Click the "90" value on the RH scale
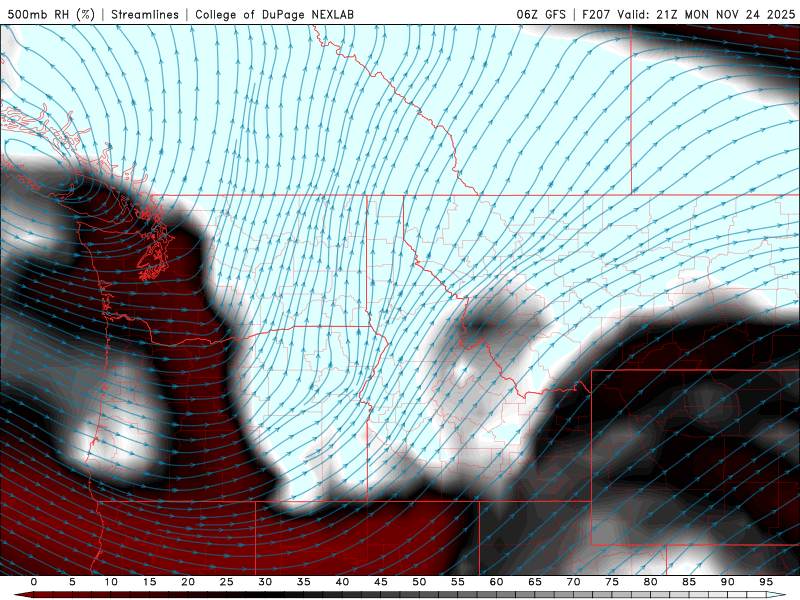This screenshot has height=600, width=800. click(x=727, y=582)
